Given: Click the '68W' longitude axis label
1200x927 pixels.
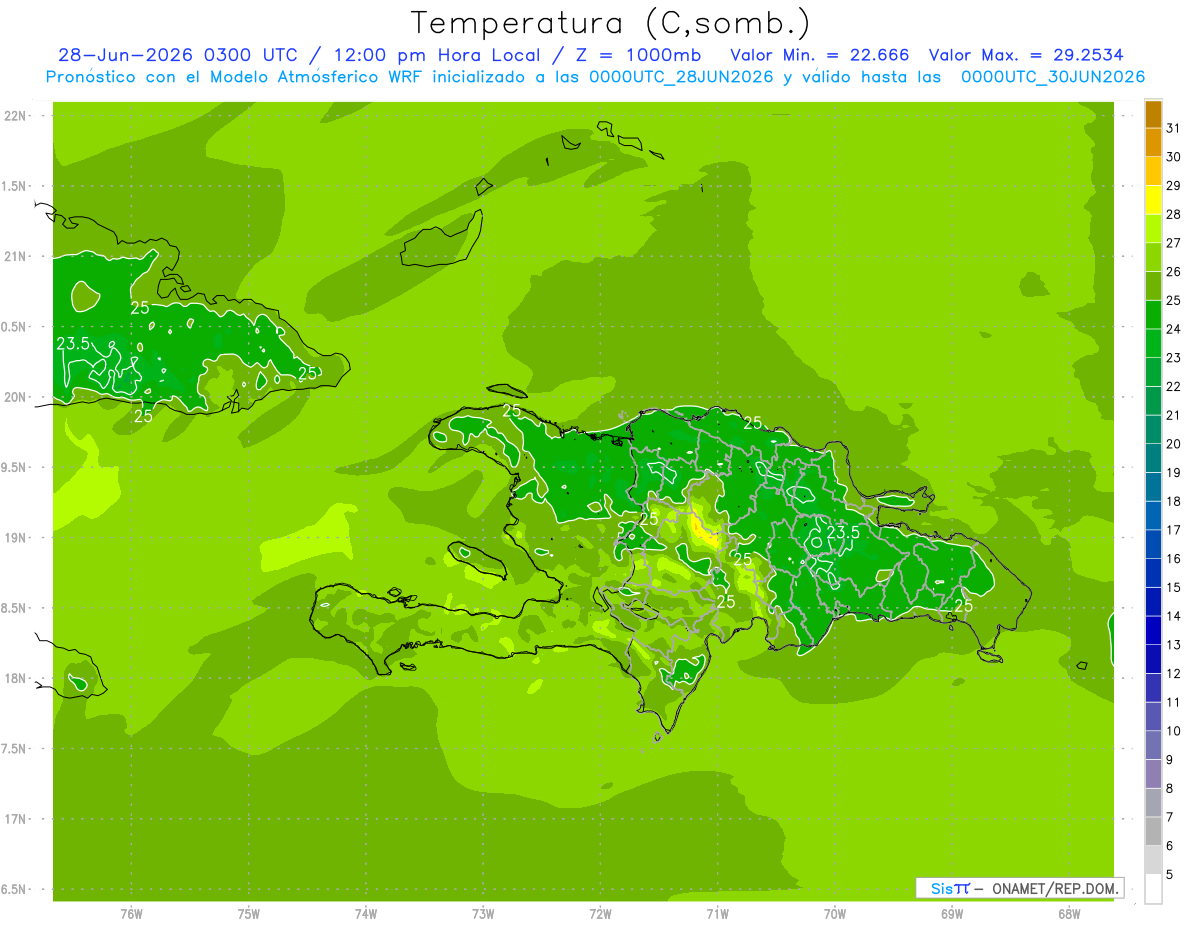Looking at the screenshot, I should click(1069, 913).
